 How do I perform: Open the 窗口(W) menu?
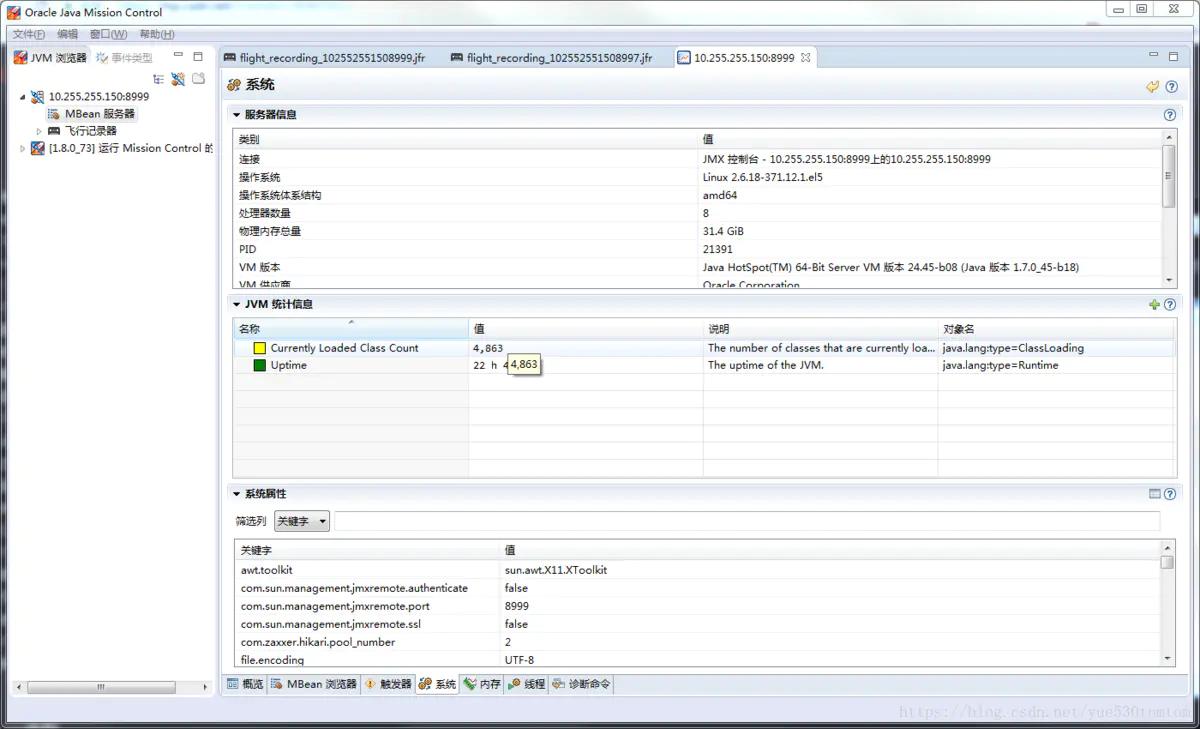(108, 34)
